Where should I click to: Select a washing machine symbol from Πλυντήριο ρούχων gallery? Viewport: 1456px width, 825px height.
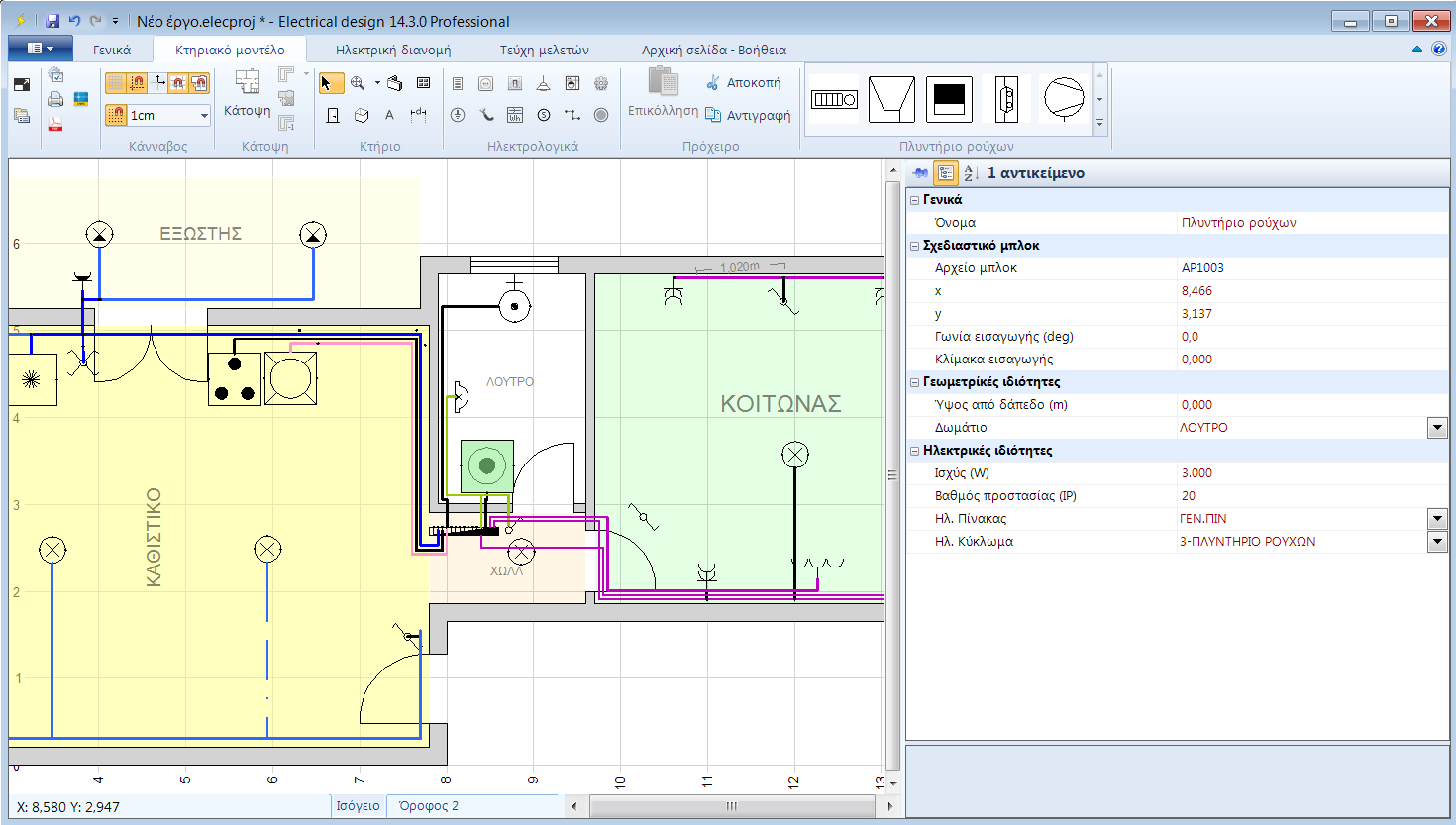(833, 97)
